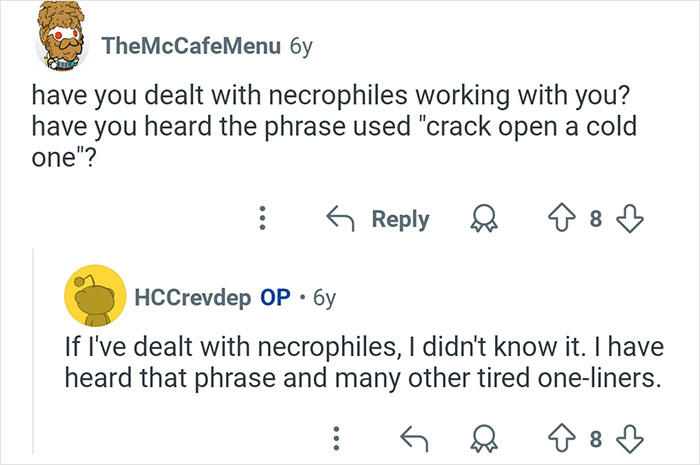Collapse thread using the vertical reply line

31,350
